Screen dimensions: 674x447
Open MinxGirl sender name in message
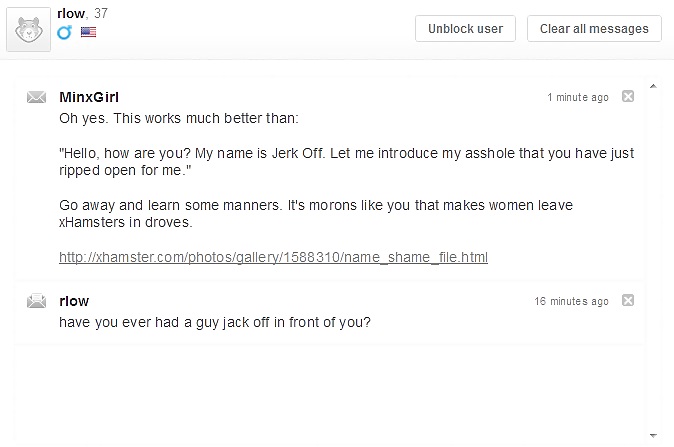coord(89,97)
